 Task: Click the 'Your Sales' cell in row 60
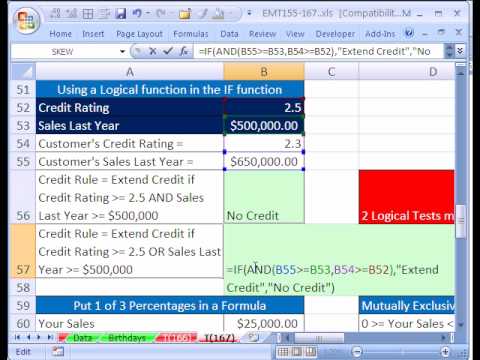point(130,323)
